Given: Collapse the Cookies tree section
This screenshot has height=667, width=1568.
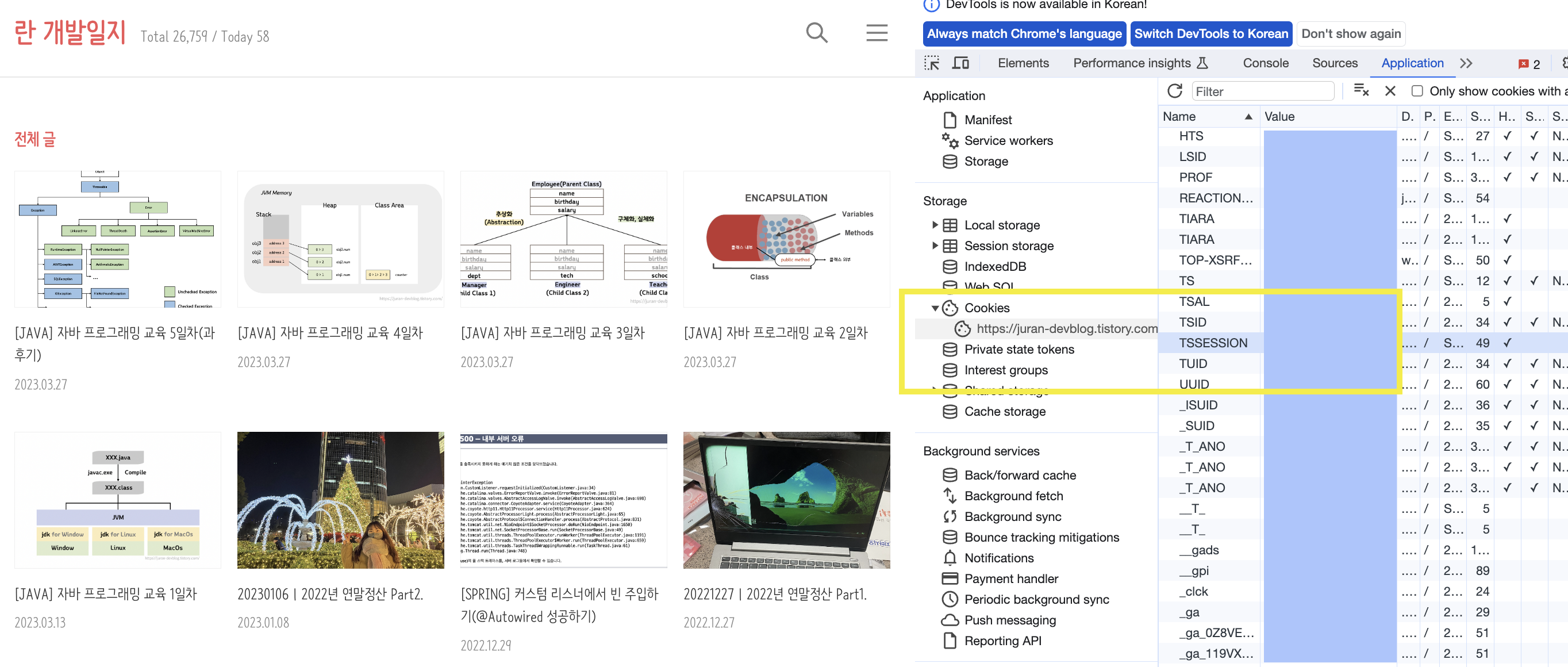Looking at the screenshot, I should [x=935, y=308].
